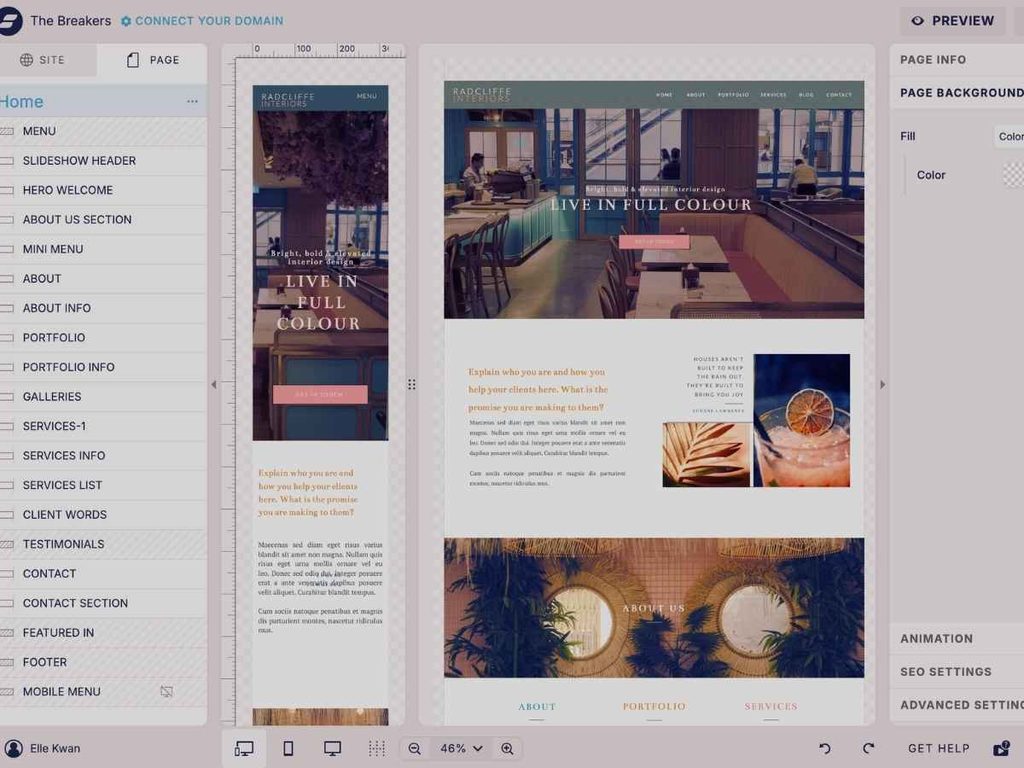Select the SERVICES LIST canvas

(x=103, y=485)
